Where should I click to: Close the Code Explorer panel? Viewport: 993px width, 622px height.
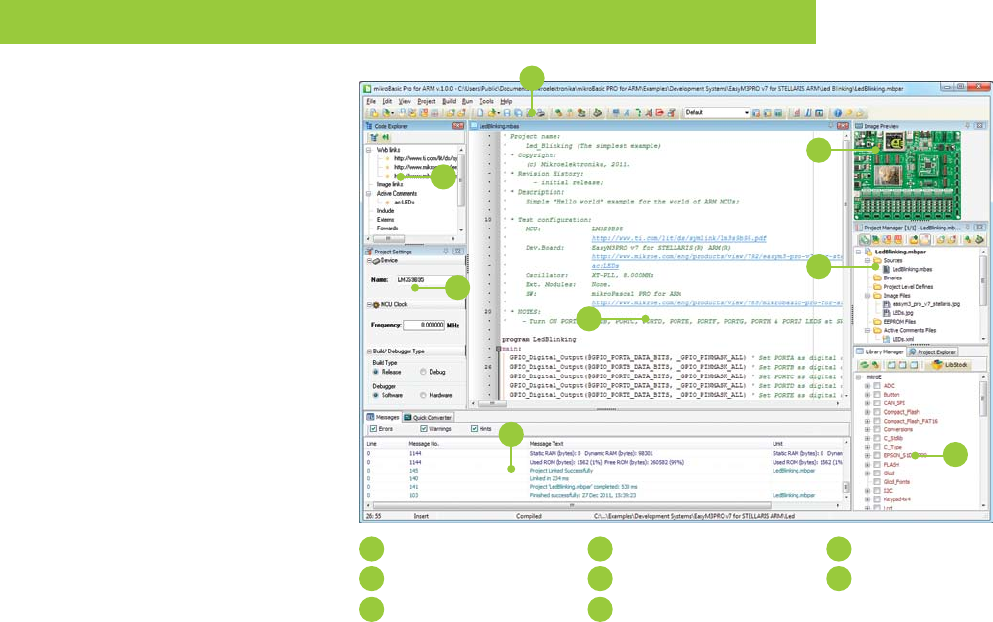[x=457, y=126]
